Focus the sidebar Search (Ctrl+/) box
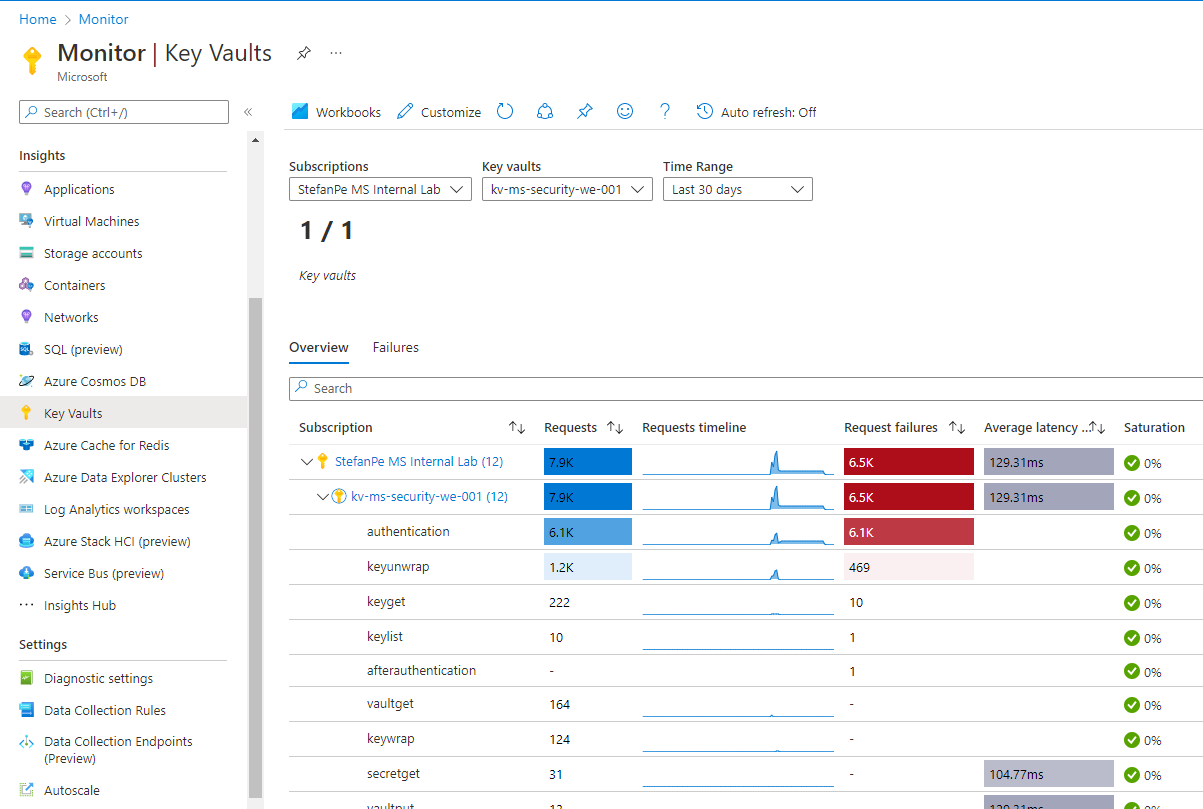 coord(124,112)
